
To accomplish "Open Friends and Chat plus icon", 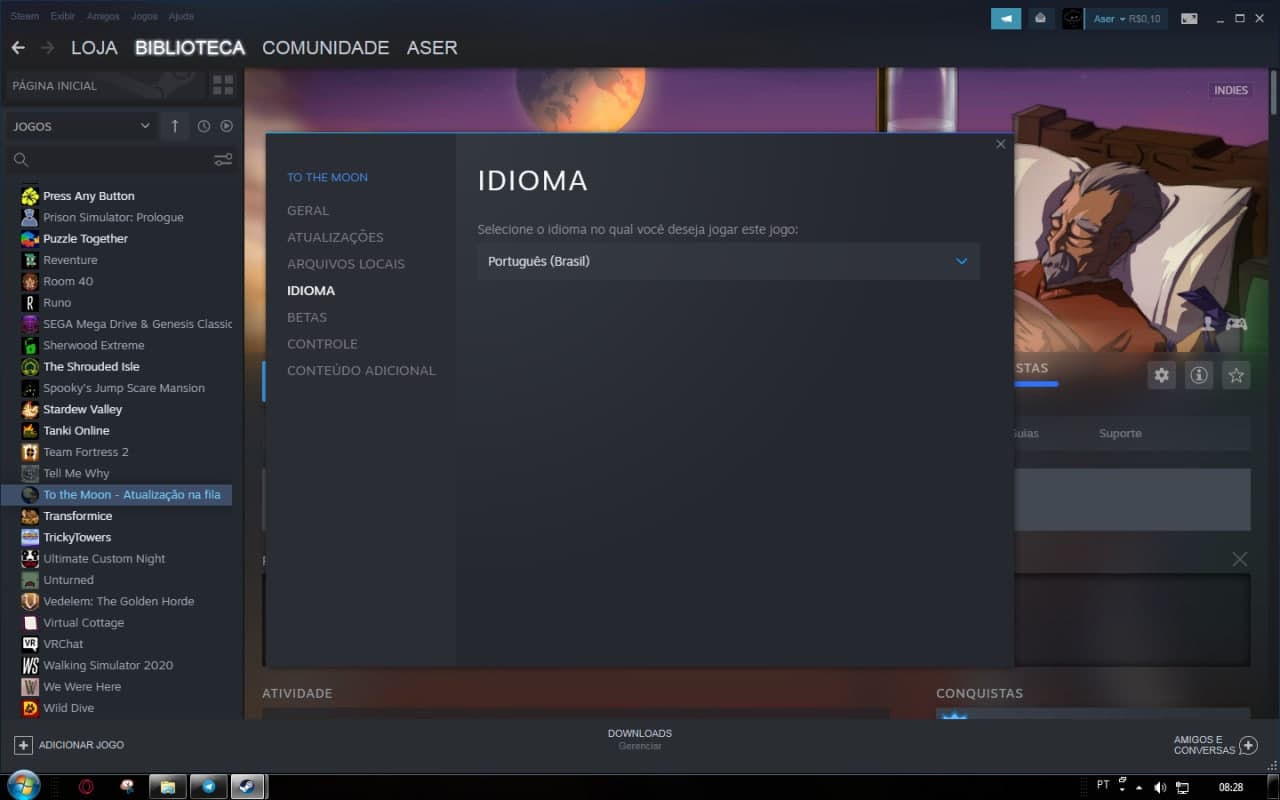I will 1248,745.
